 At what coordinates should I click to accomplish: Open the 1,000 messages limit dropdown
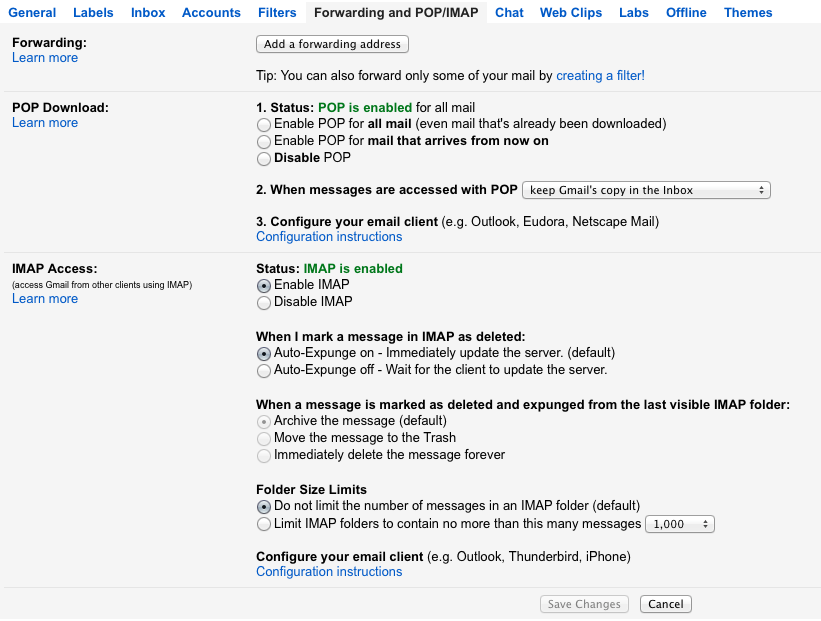(680, 524)
